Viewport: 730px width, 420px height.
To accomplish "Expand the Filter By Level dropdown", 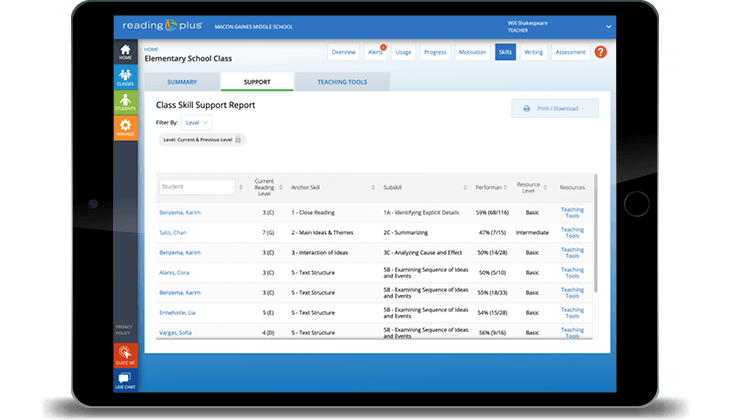I will (196, 122).
